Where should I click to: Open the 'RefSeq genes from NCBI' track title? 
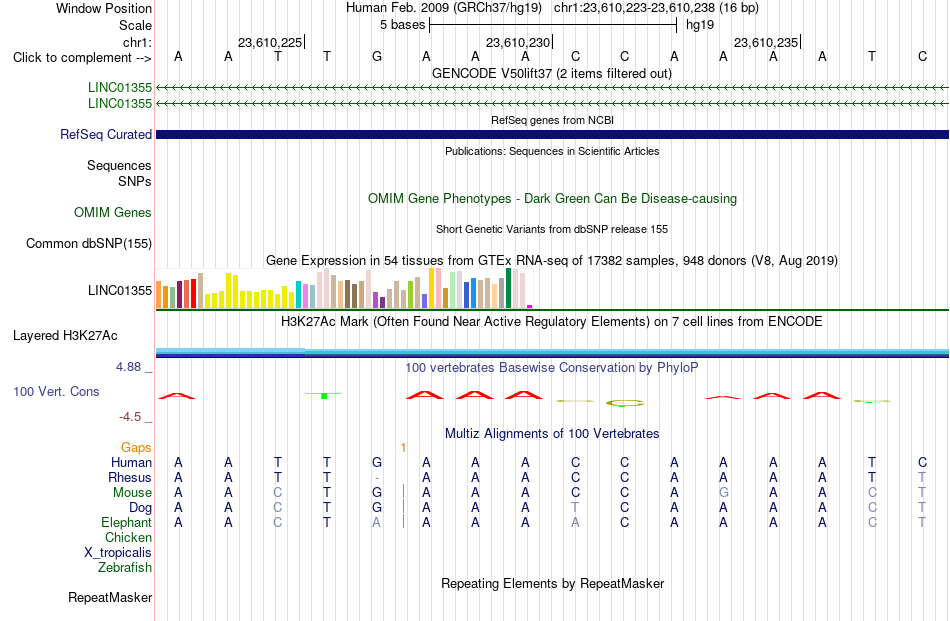click(x=552, y=120)
